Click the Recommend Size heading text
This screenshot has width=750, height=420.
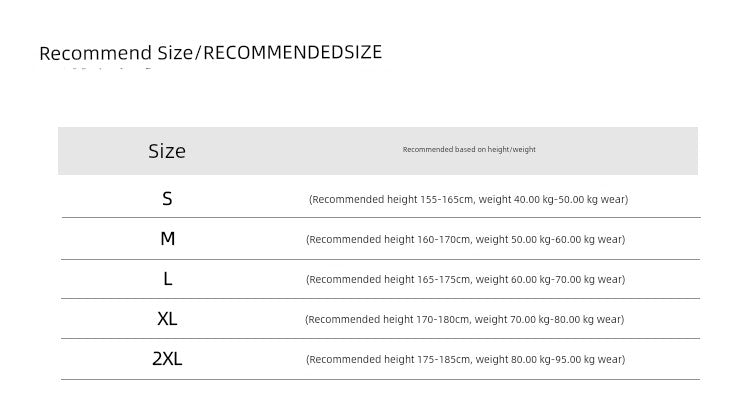click(210, 53)
